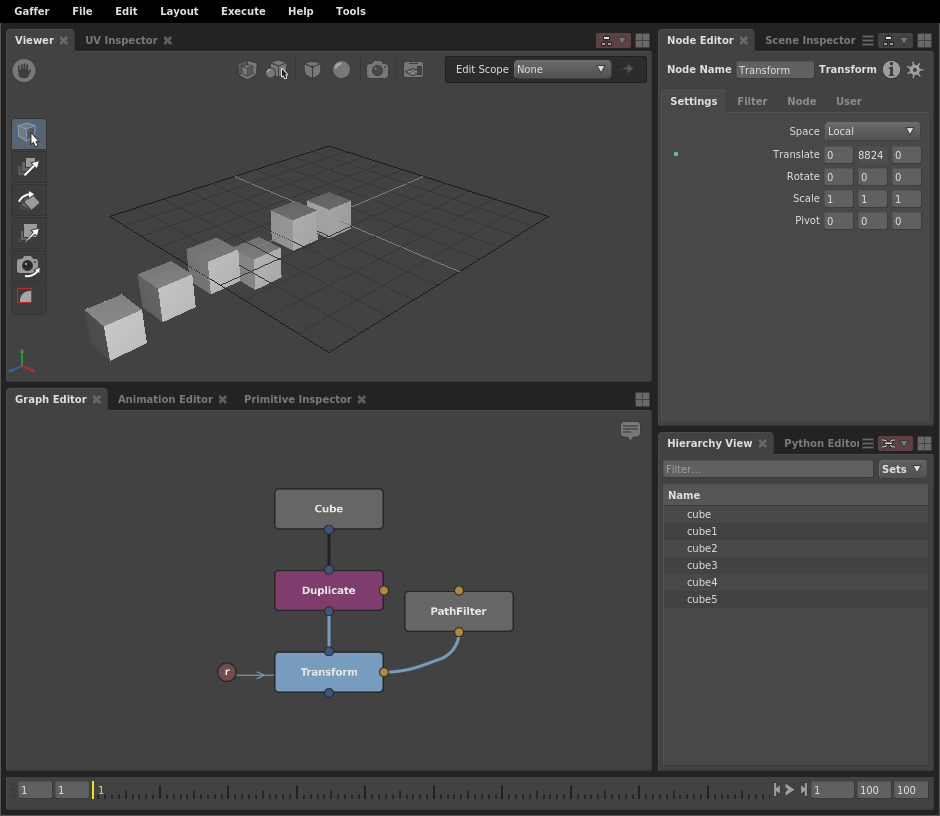Click the Name column header
Screen dimensions: 940x816
(796, 495)
